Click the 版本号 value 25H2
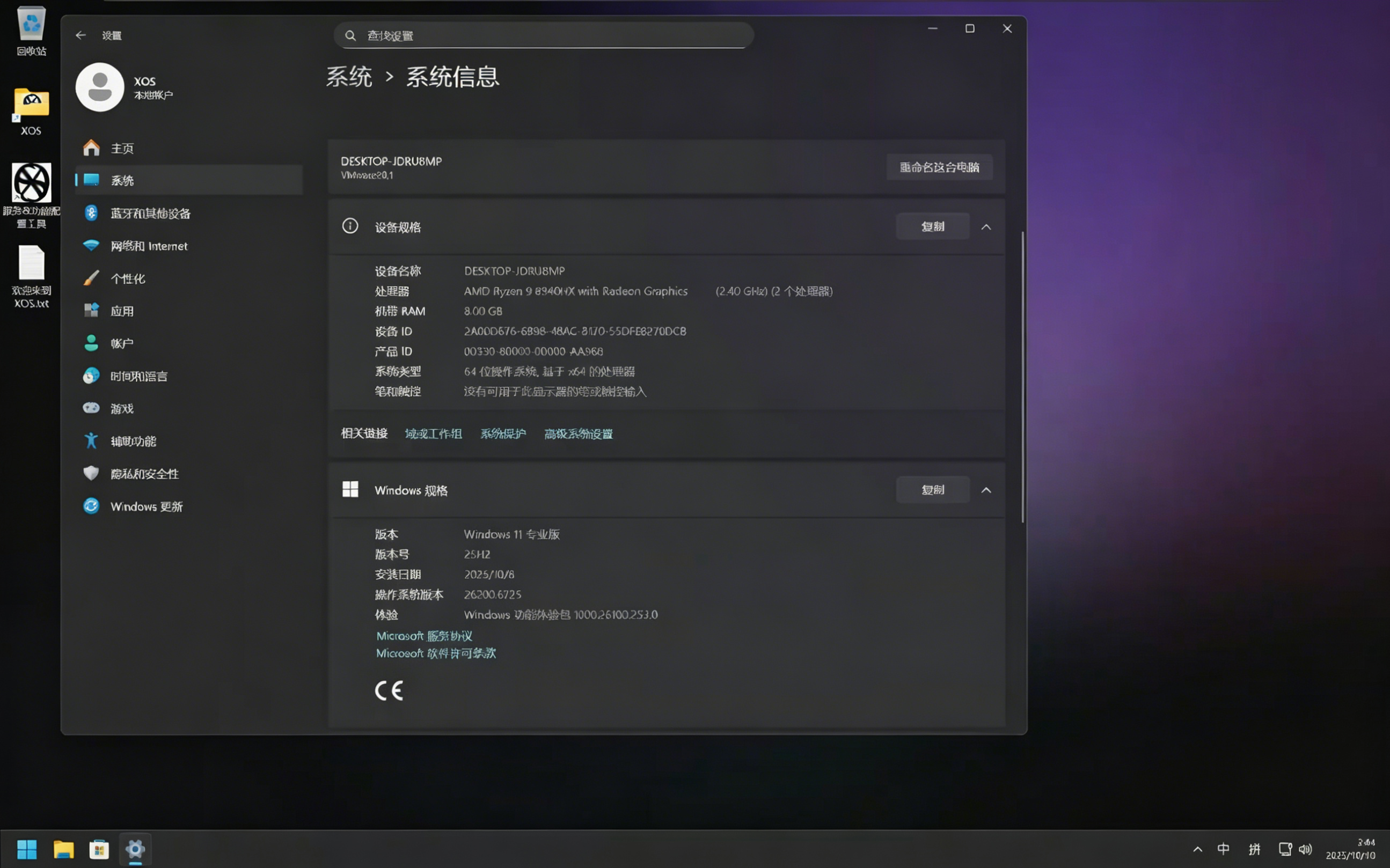The height and width of the screenshot is (868, 1390). [477, 555]
